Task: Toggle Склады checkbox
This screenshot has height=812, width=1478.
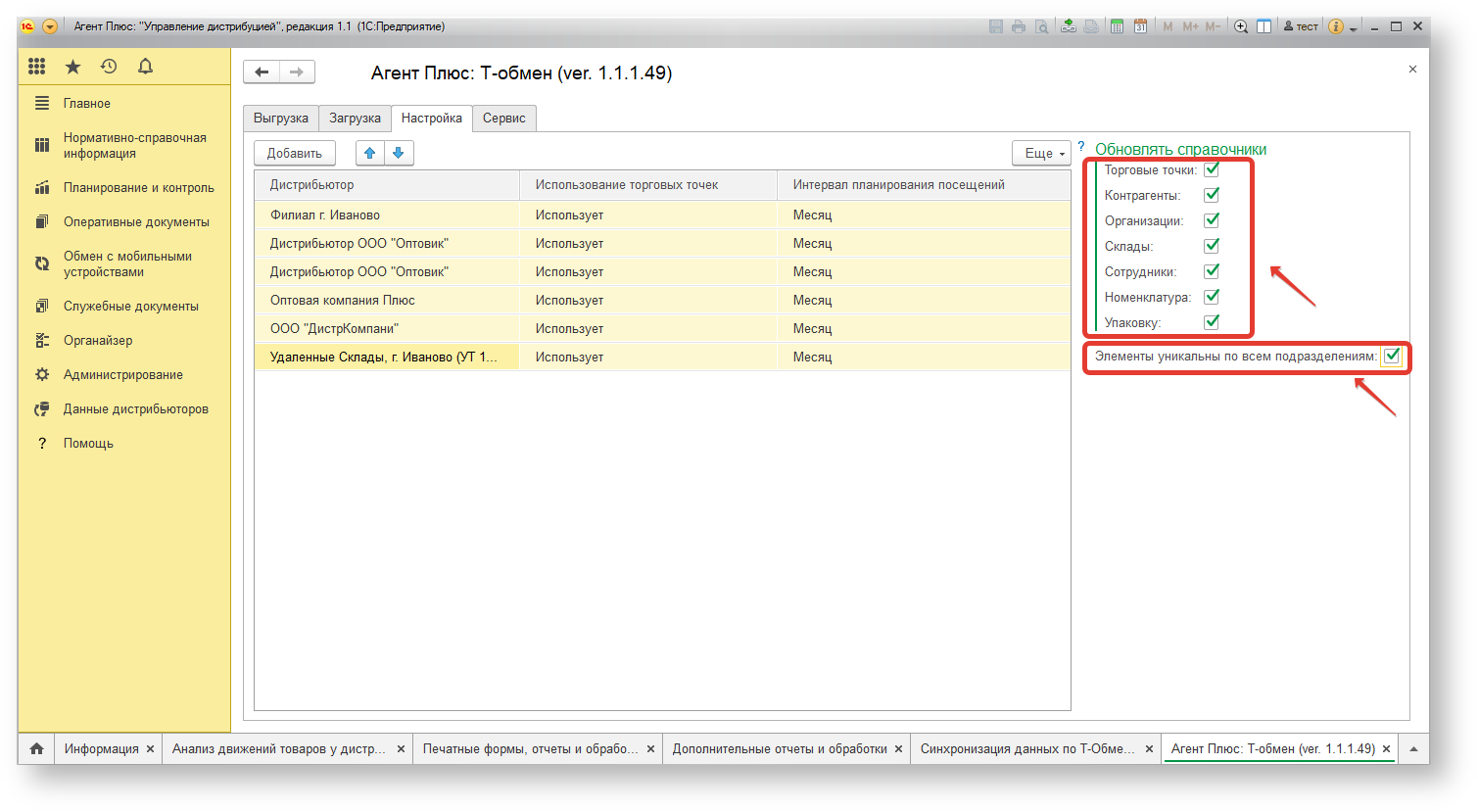Action: point(1212,245)
